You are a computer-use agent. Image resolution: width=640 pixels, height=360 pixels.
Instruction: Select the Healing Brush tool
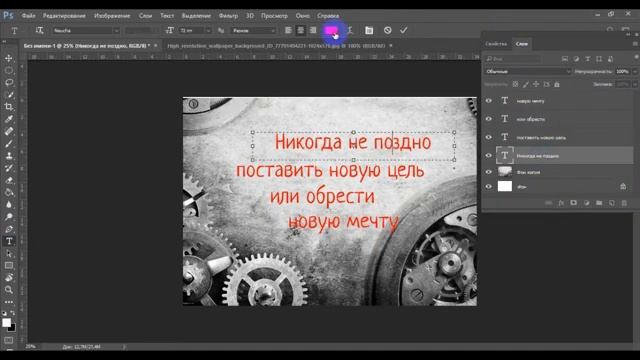(x=9, y=131)
